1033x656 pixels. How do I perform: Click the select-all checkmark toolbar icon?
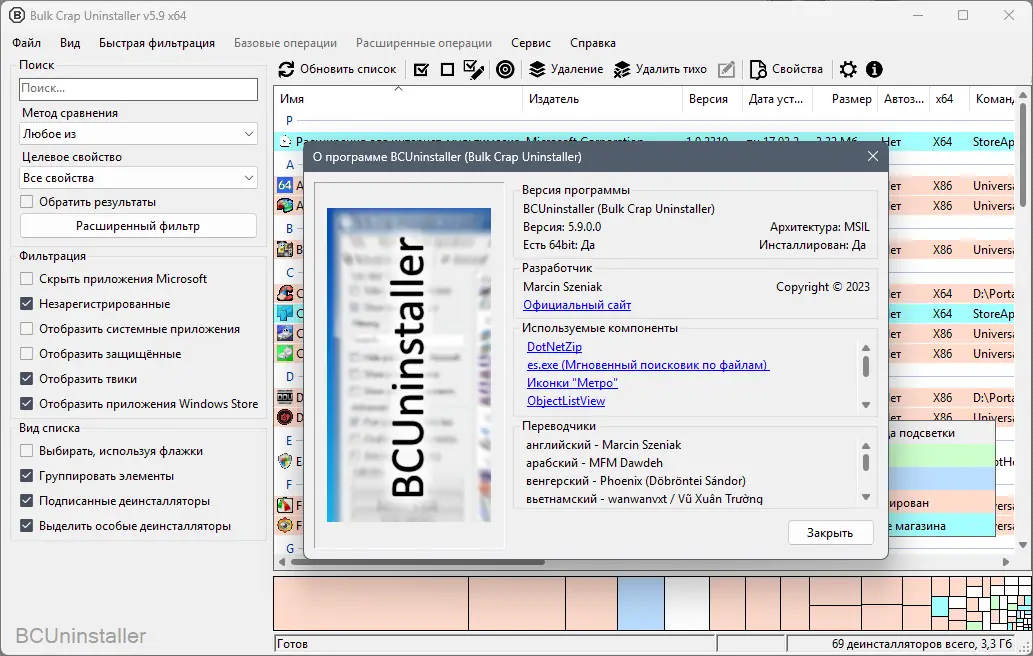click(421, 69)
